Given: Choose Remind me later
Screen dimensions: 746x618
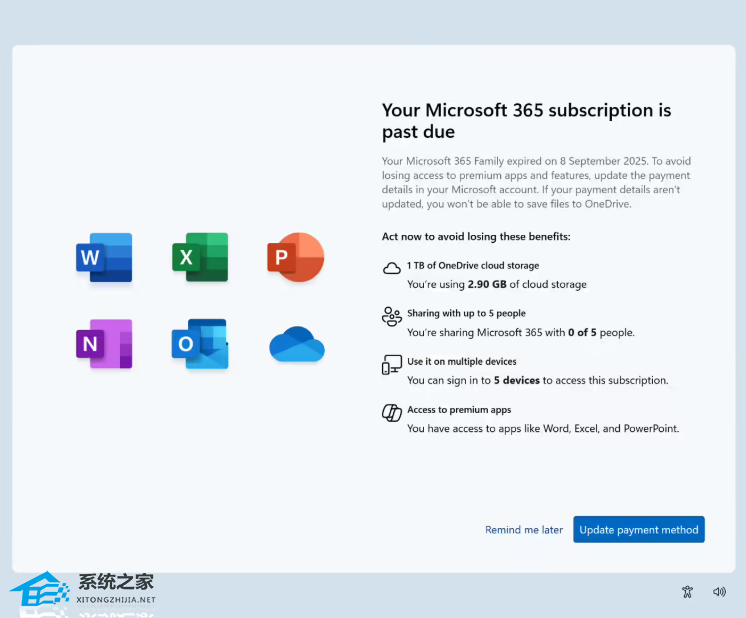Looking at the screenshot, I should pos(524,530).
